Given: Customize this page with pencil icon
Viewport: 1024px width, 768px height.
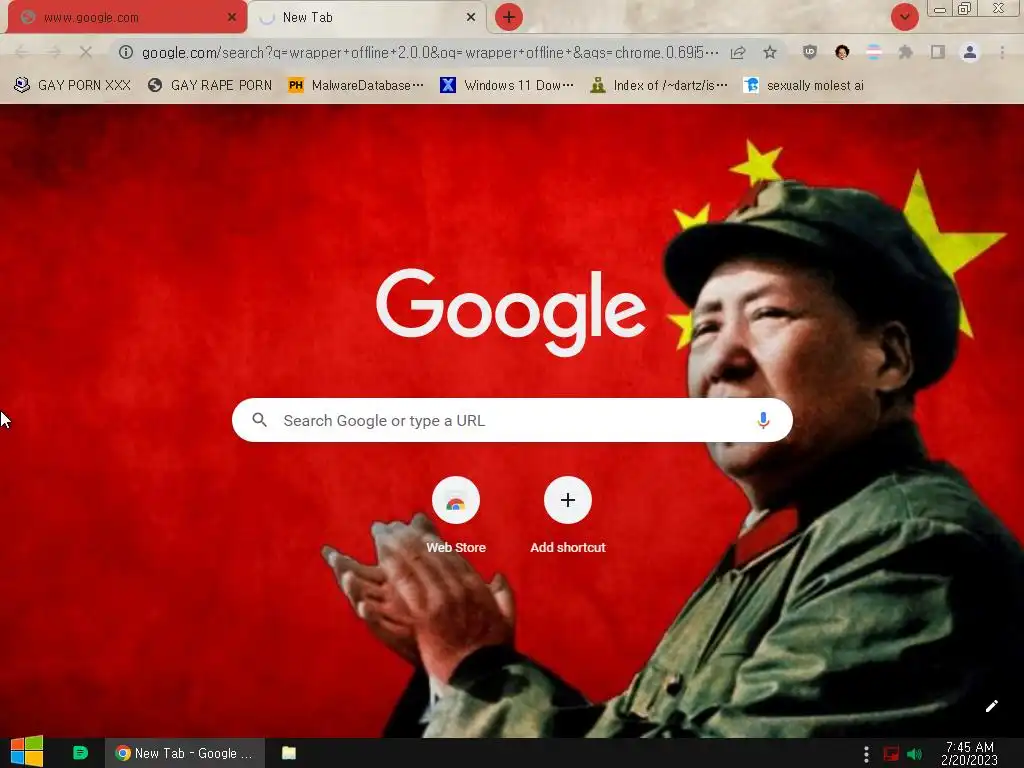Looking at the screenshot, I should coord(991,706).
